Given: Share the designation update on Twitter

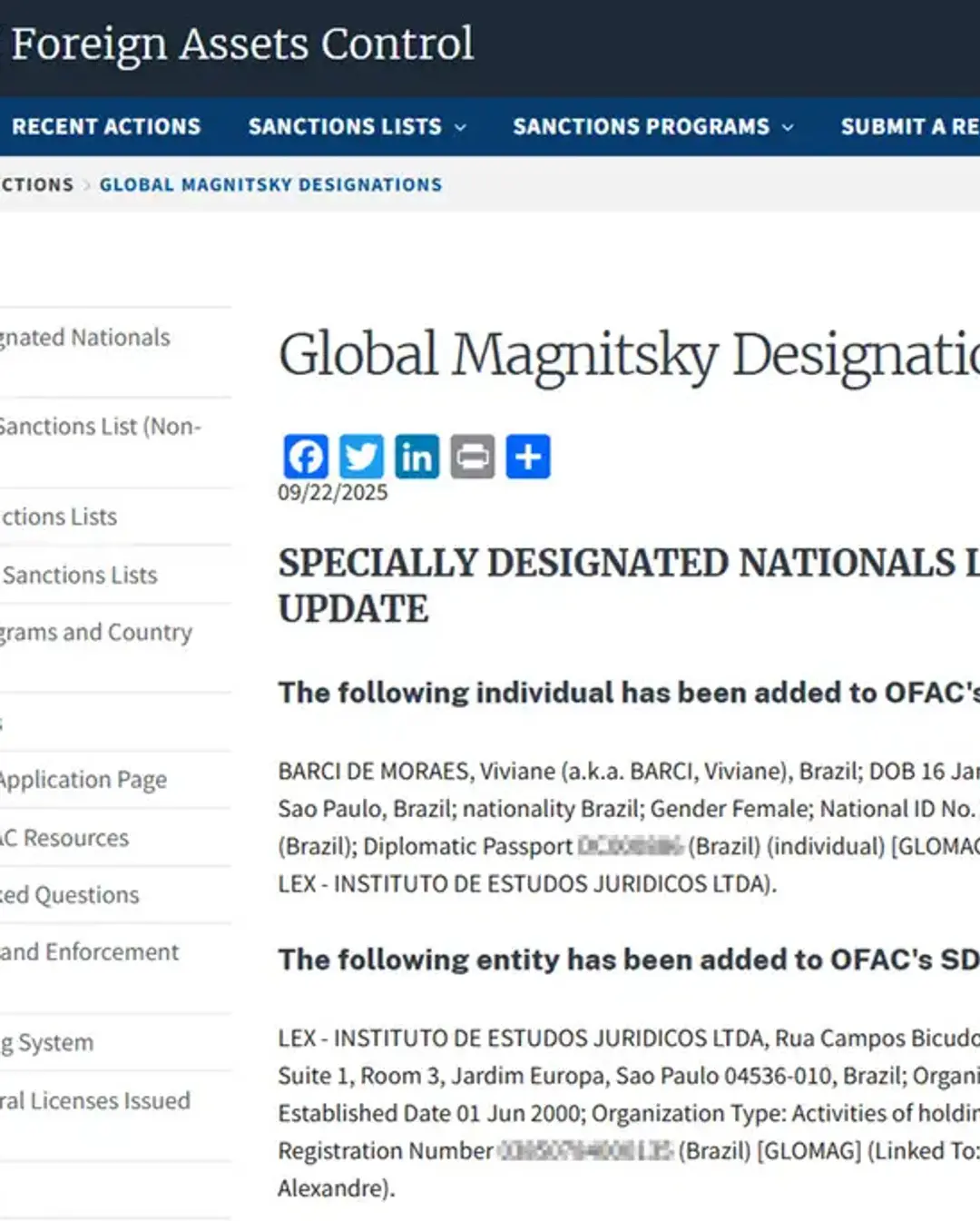Looking at the screenshot, I should pyautogui.click(x=361, y=457).
